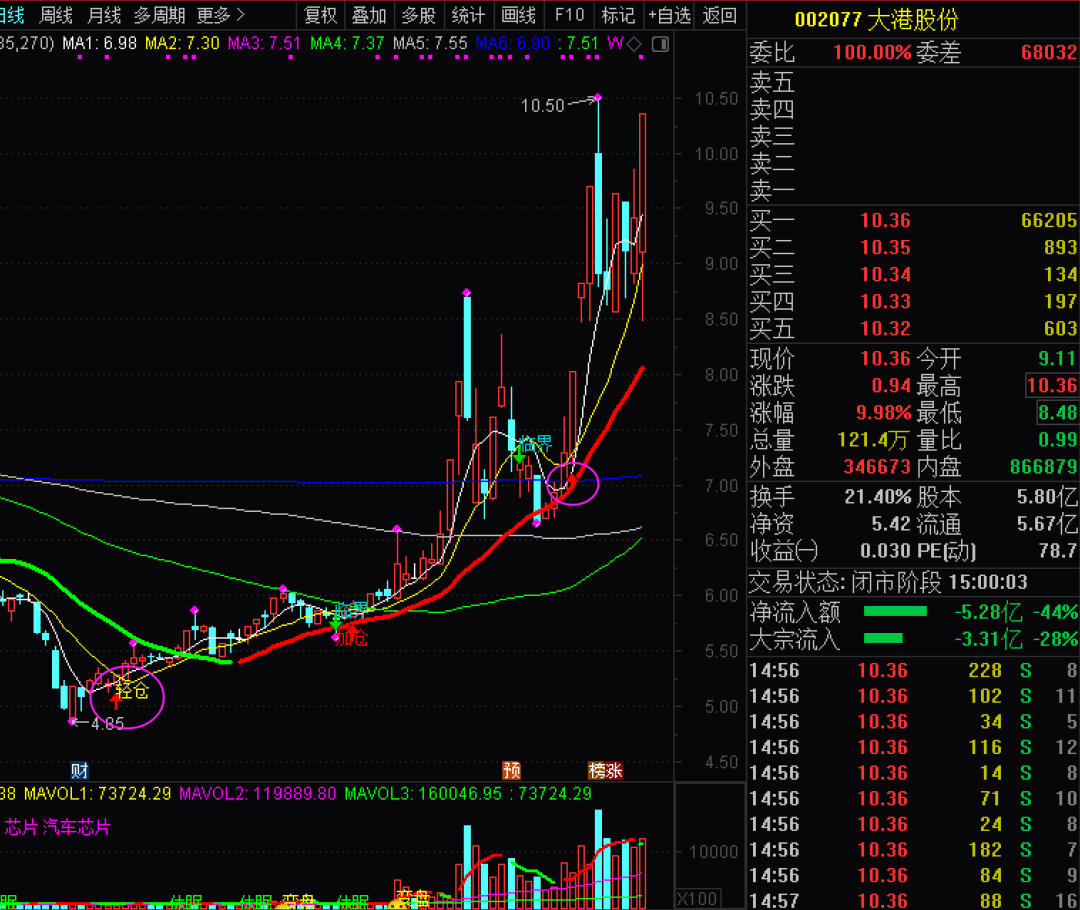Click the 买五 bid price 10.32
This screenshot has width=1080, height=910.
click(885, 328)
